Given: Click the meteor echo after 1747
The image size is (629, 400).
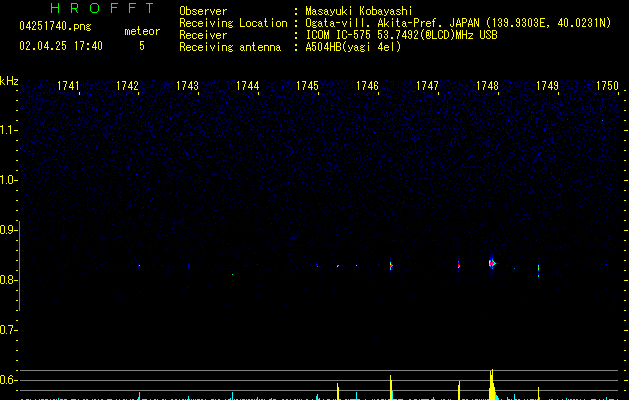Looking at the screenshot, I should [459, 265].
